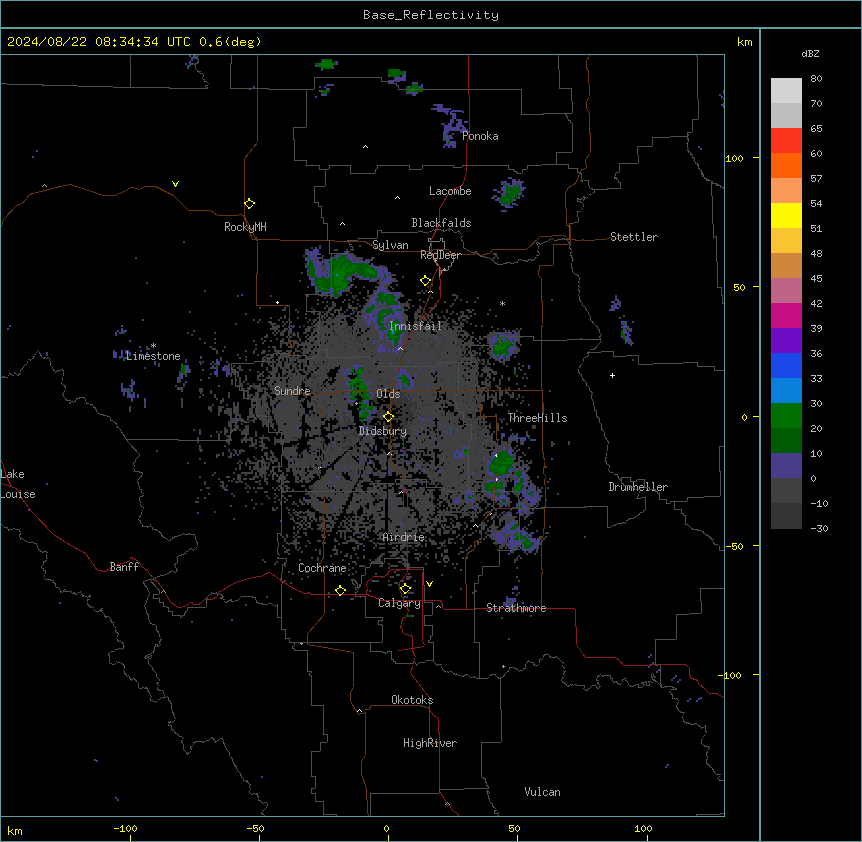Click the Ponoka city label

tap(480, 136)
